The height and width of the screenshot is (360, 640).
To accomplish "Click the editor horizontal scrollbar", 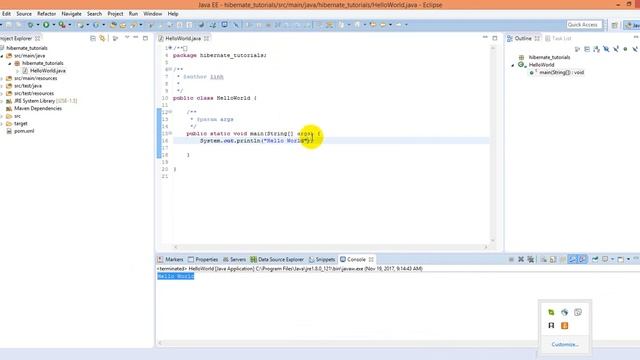I will click(331, 247).
